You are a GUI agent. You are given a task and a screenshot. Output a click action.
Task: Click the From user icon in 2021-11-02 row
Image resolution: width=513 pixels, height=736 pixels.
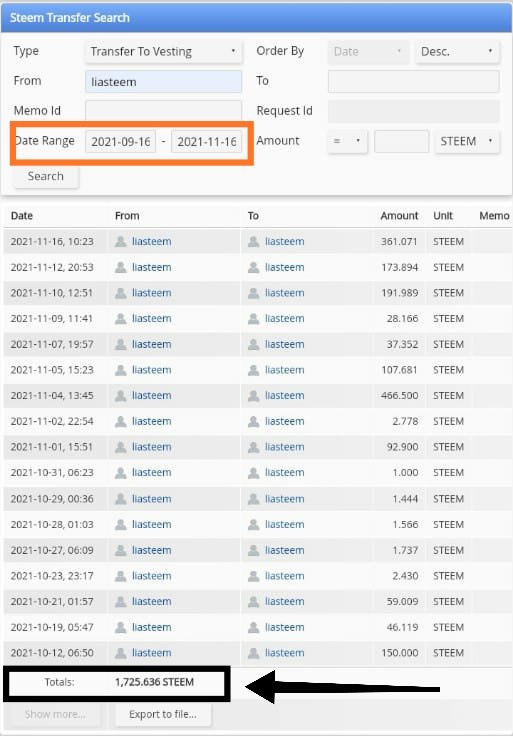click(121, 422)
